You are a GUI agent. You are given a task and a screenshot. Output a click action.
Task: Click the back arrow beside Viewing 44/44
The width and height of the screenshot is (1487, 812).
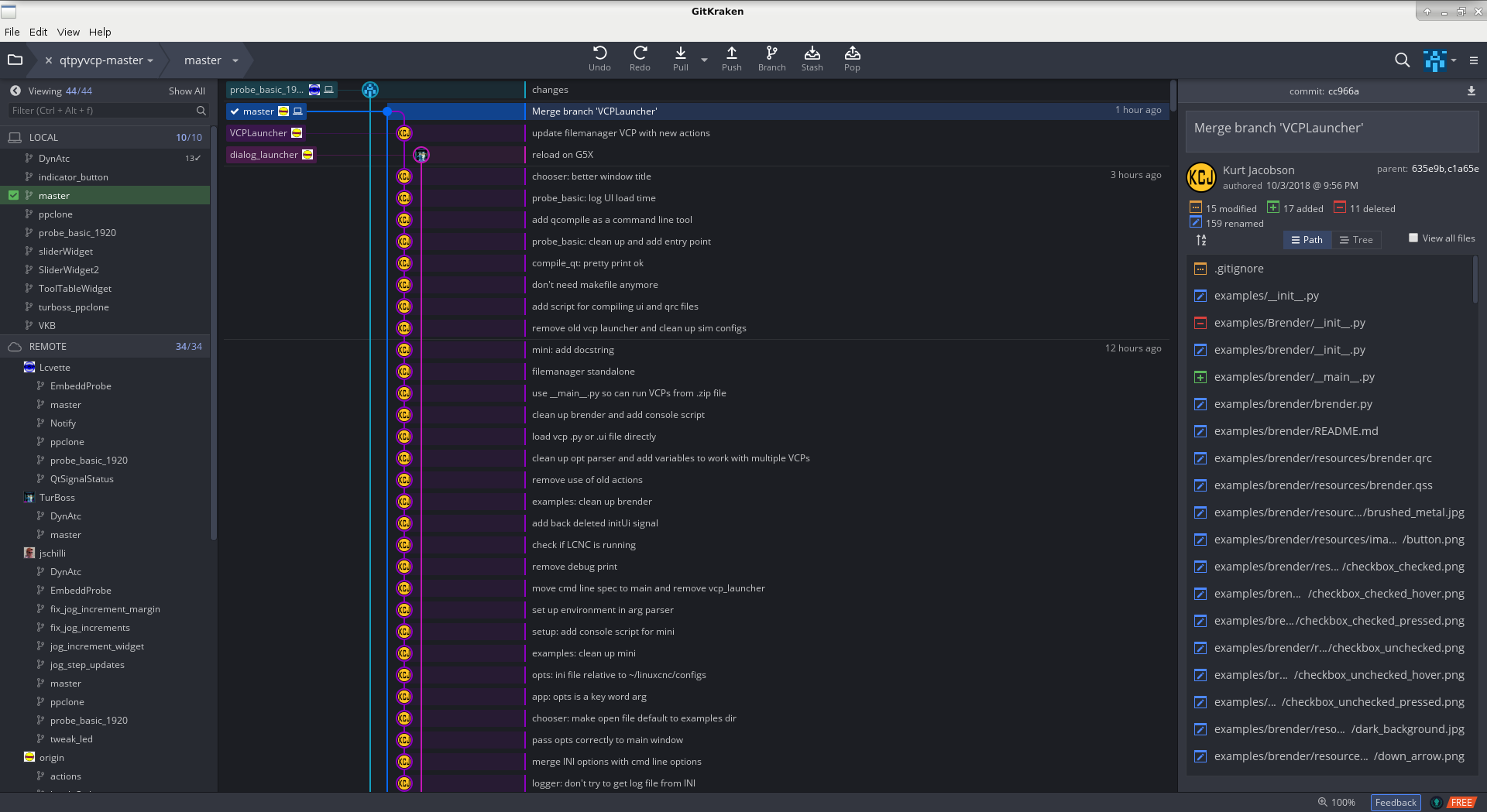coord(15,91)
